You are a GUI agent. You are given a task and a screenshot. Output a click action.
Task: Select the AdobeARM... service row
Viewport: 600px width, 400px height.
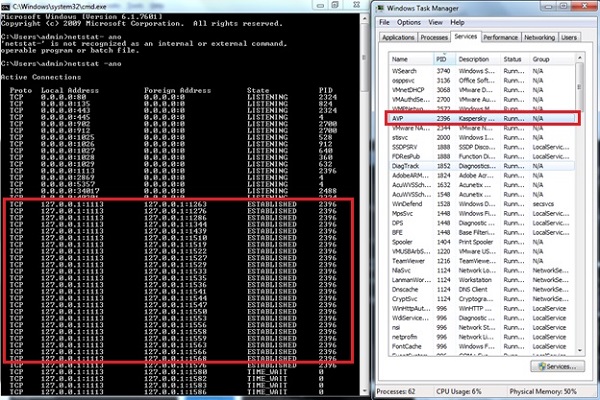(x=482, y=176)
